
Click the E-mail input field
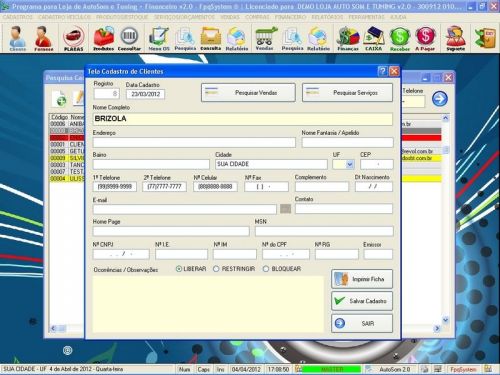point(185,209)
